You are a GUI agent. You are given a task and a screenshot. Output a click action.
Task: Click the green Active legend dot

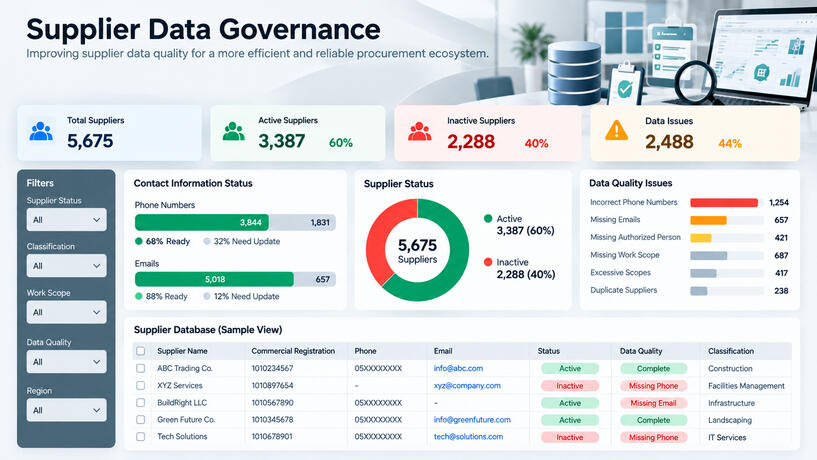tap(488, 218)
